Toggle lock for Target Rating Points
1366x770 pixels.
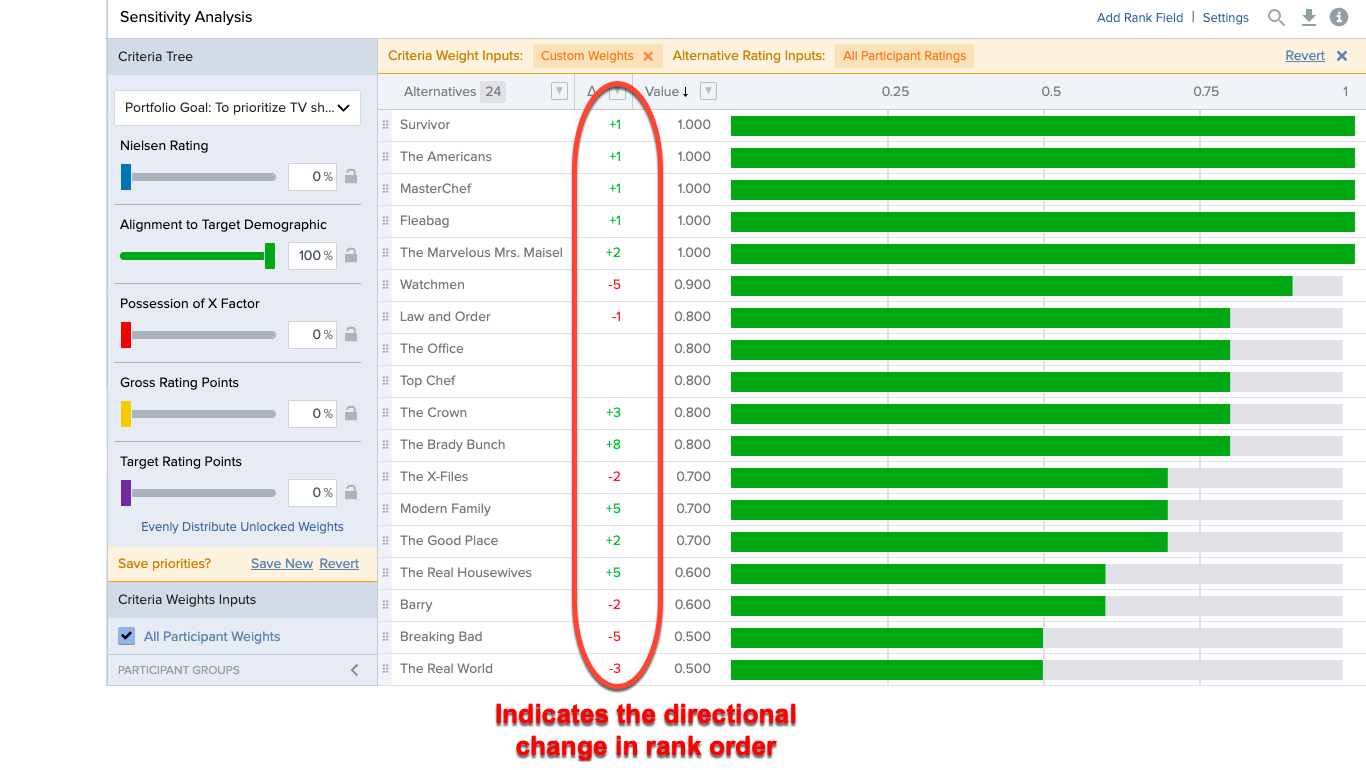tap(351, 492)
